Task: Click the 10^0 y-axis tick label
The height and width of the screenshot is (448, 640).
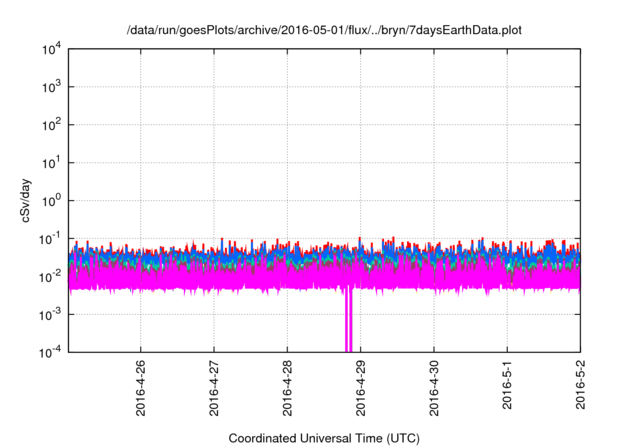Action: click(x=50, y=200)
